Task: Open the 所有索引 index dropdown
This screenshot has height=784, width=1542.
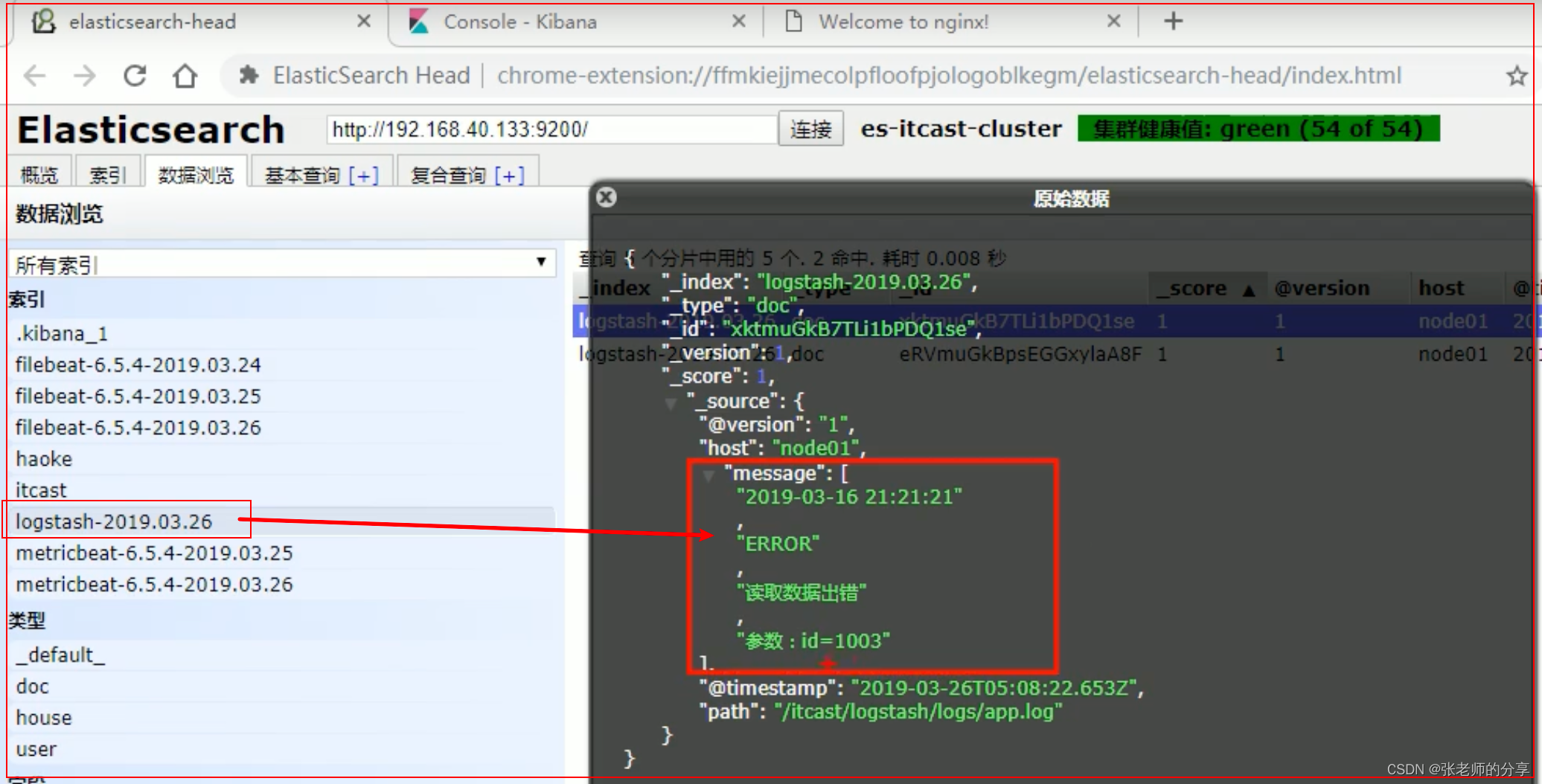Action: point(282,264)
